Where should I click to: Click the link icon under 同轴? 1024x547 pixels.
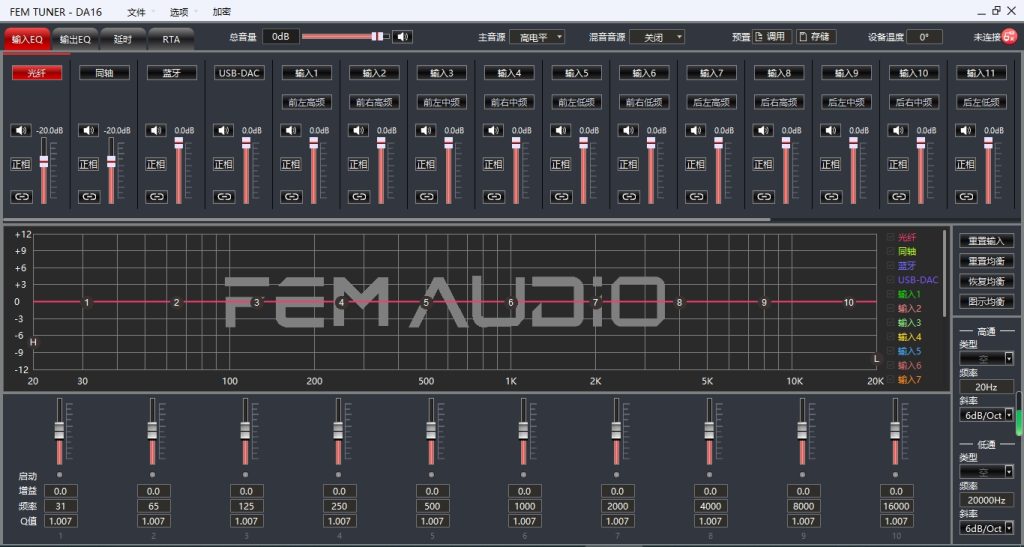click(x=89, y=196)
